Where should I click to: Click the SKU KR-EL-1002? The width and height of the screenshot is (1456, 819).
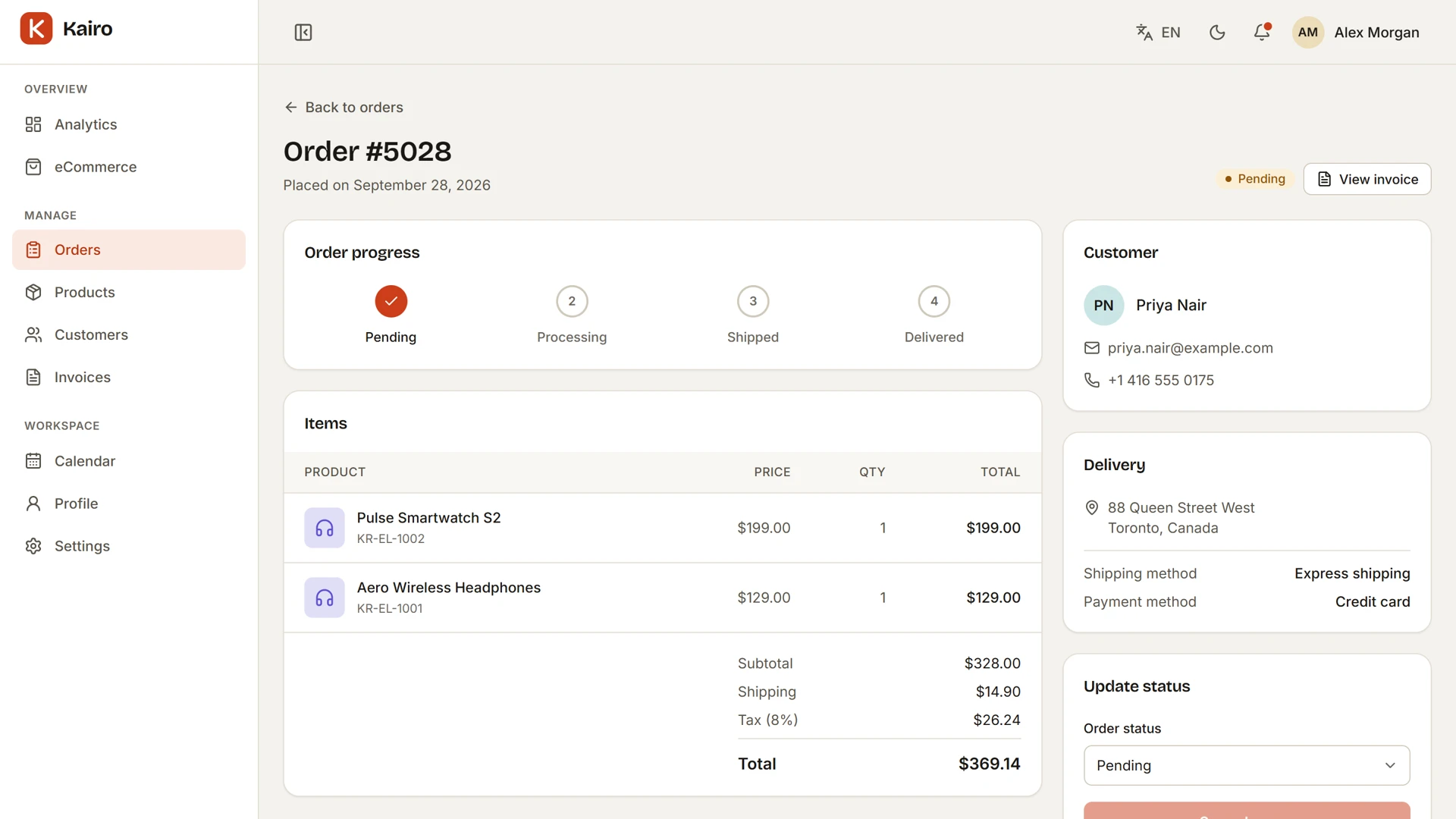[391, 539]
